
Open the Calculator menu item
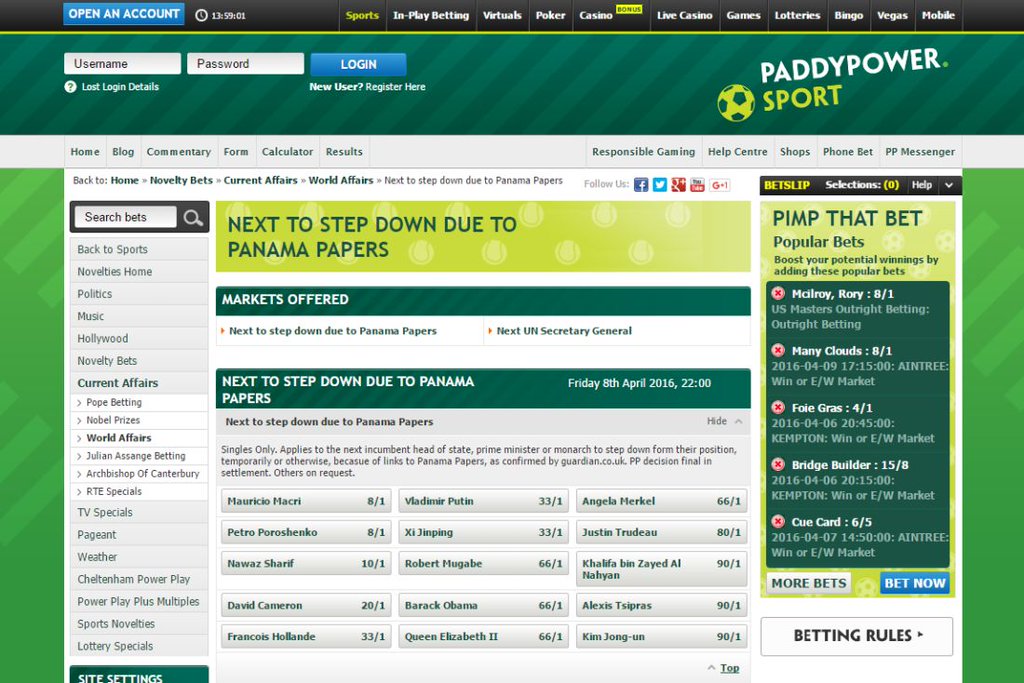pyautogui.click(x=287, y=151)
